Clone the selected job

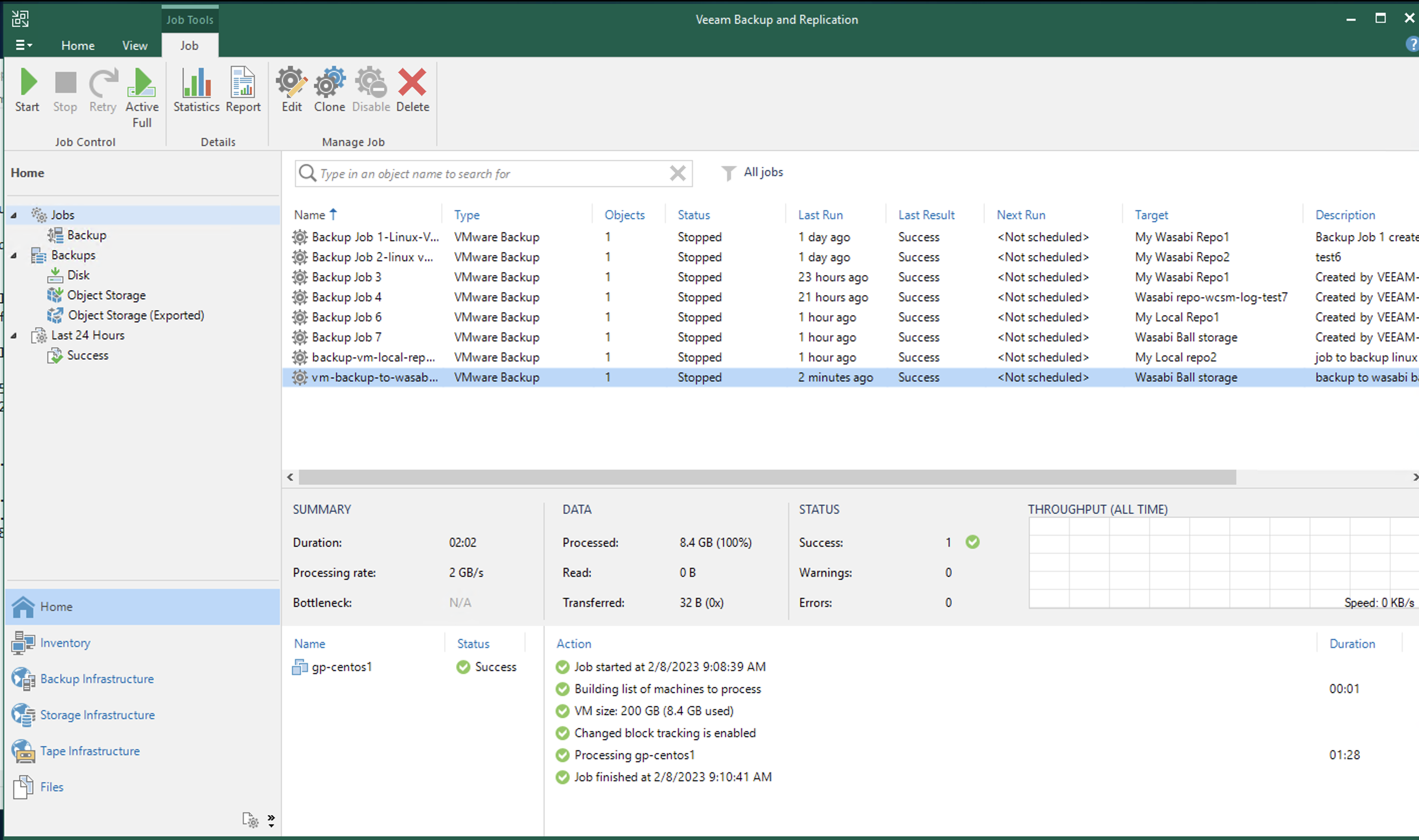(x=329, y=90)
